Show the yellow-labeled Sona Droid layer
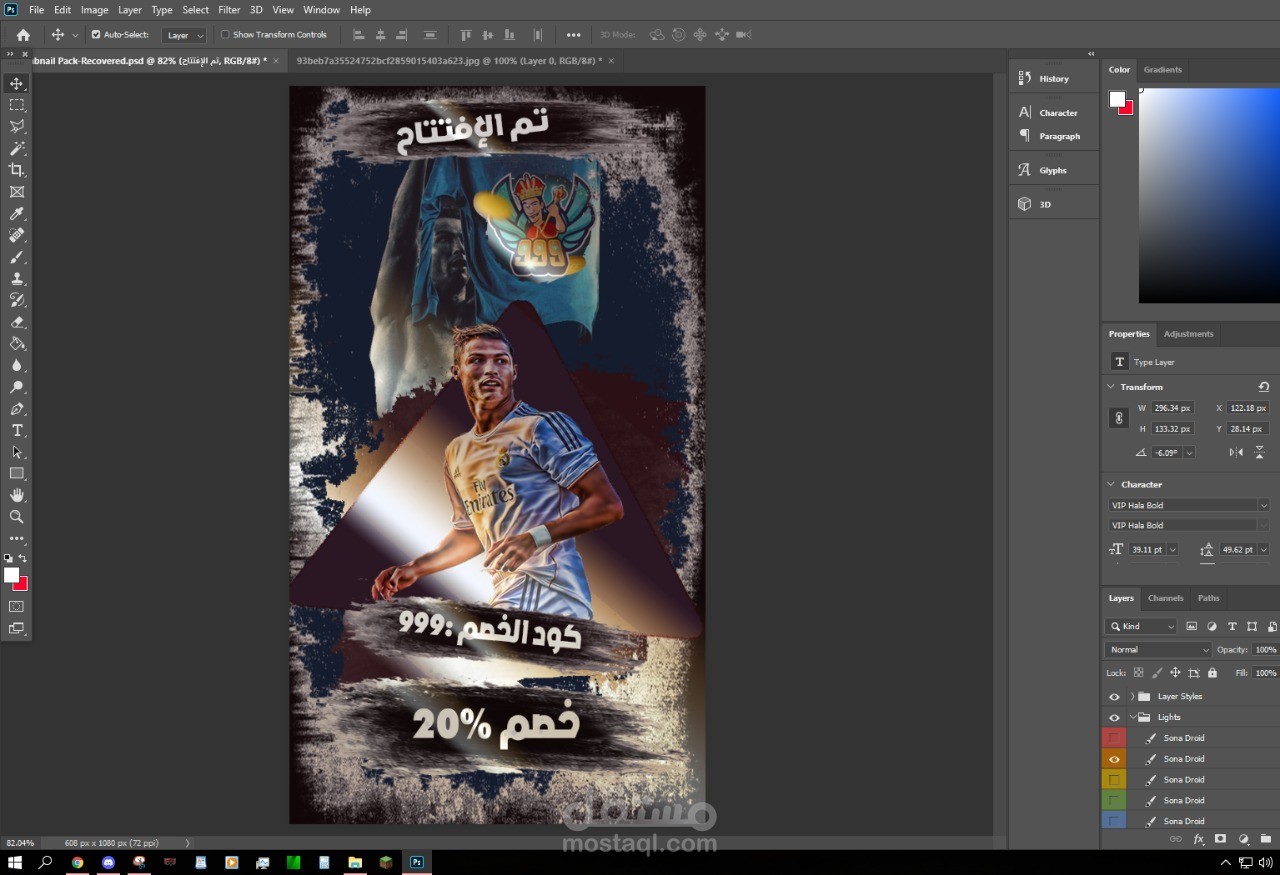Viewport: 1280px width, 875px height. (1114, 779)
